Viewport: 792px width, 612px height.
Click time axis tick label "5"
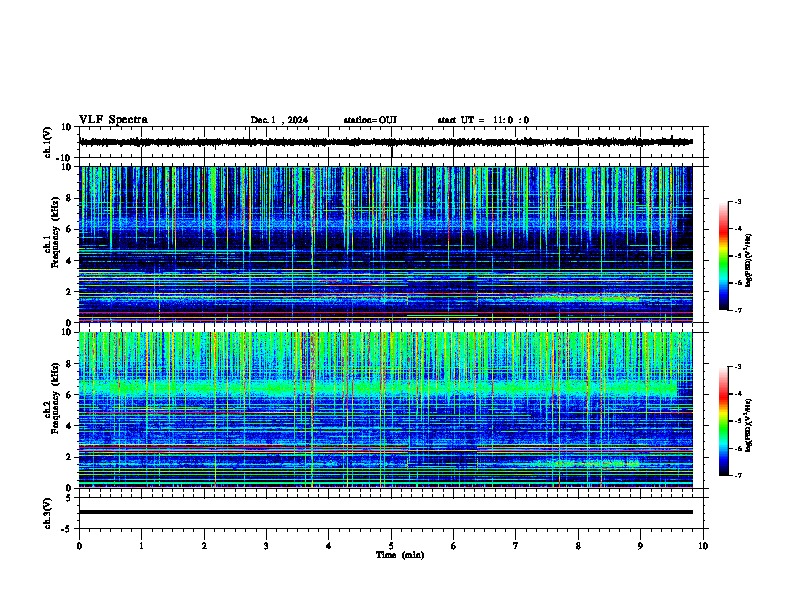[x=391, y=546]
